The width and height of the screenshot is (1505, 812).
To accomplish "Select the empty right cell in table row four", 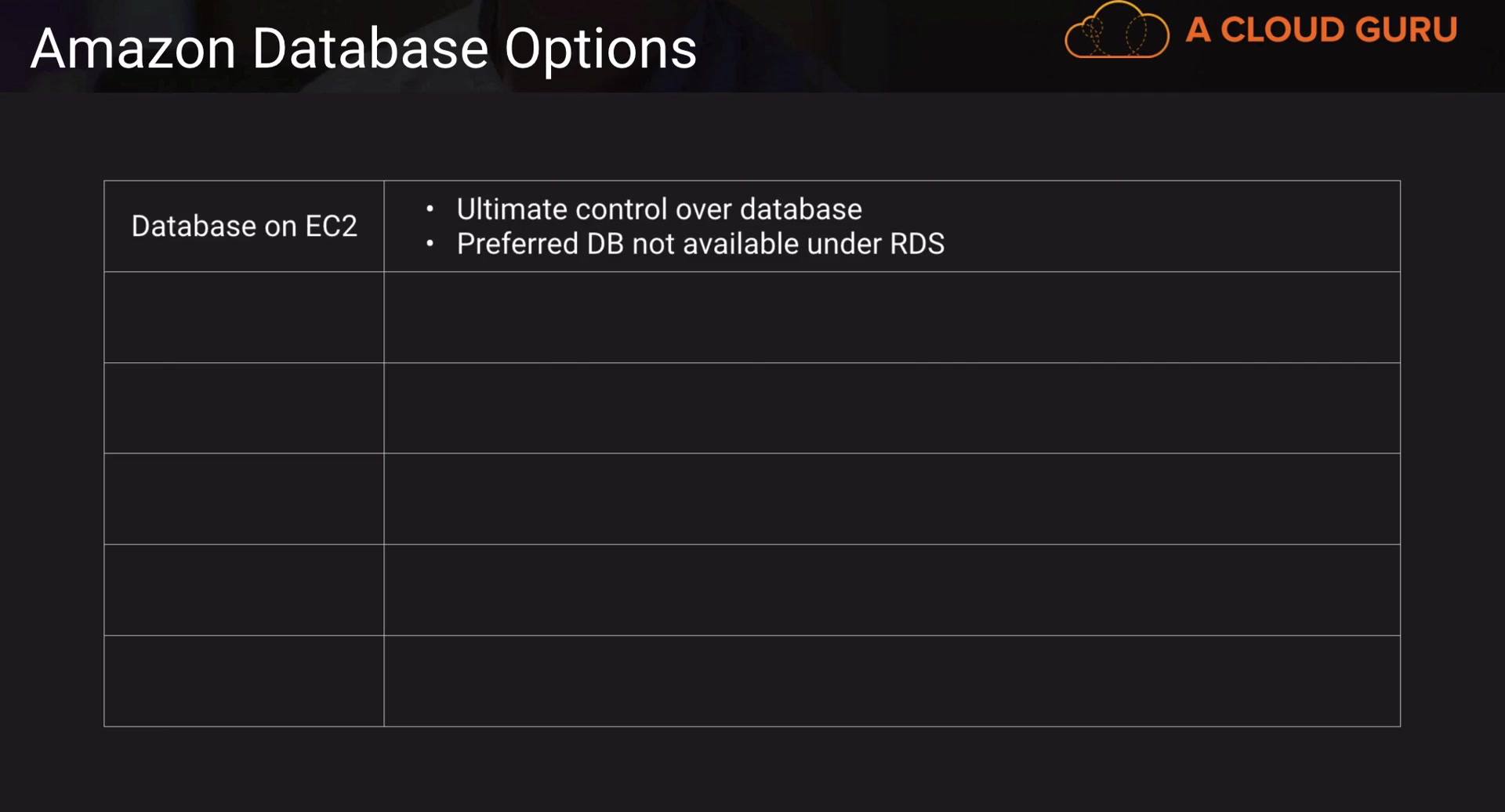I will tap(891, 499).
